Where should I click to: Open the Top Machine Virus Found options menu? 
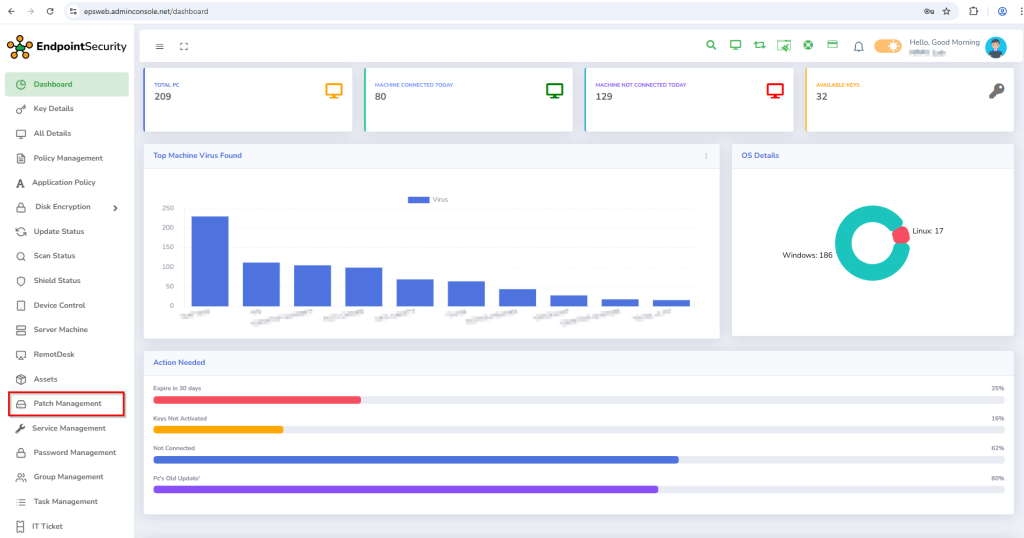click(706, 156)
